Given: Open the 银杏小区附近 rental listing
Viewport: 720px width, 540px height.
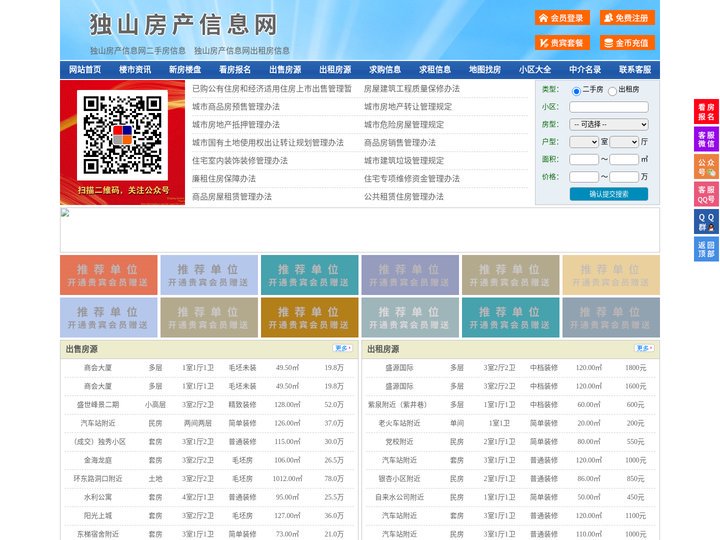Looking at the screenshot, I should click(399, 478).
